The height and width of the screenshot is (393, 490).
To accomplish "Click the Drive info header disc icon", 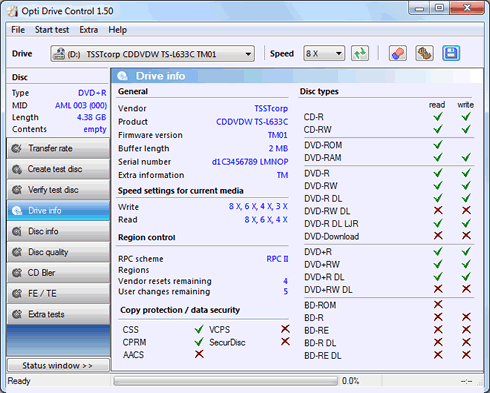I will [x=122, y=76].
